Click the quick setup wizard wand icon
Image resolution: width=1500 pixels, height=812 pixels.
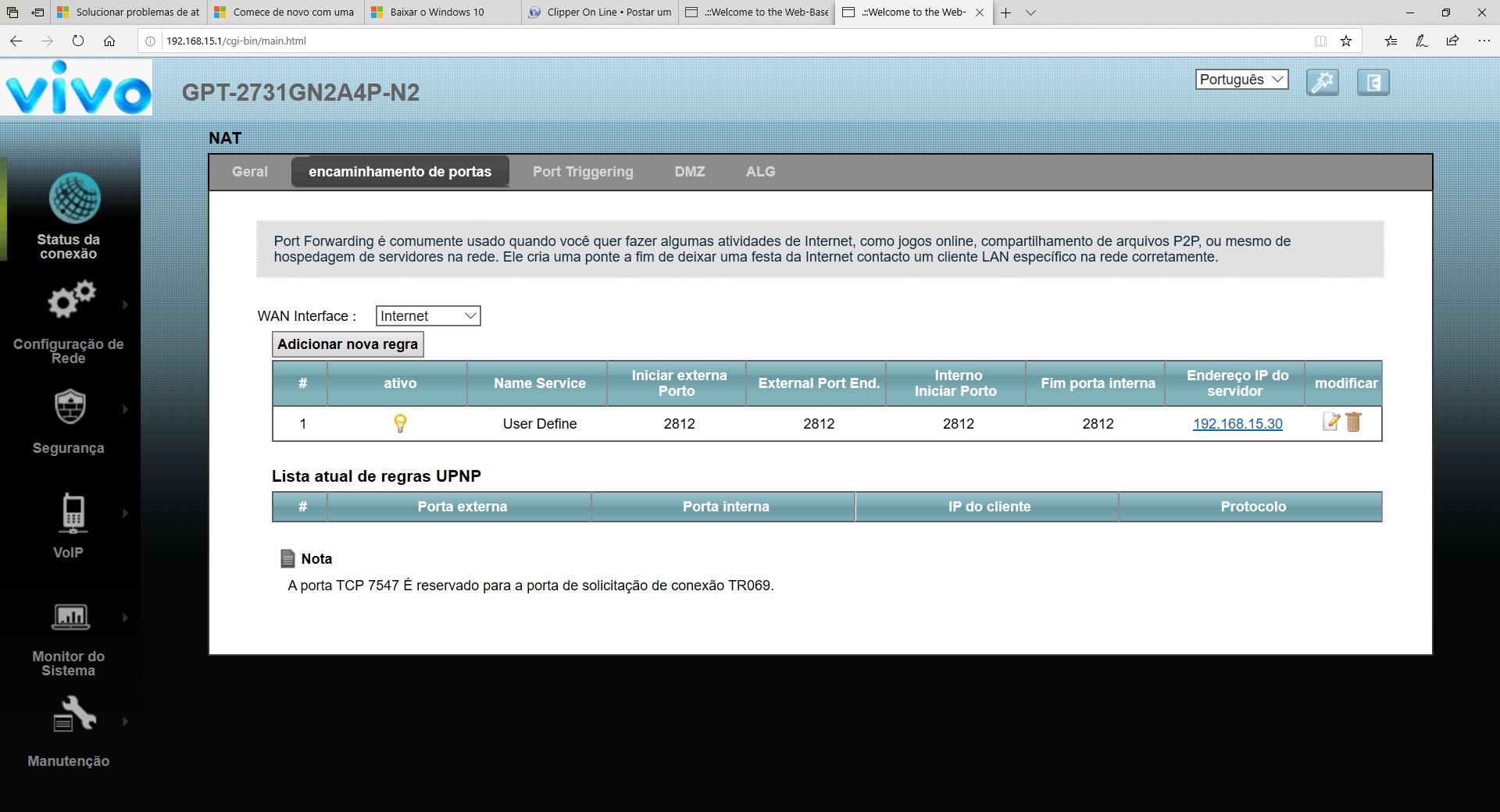click(x=1323, y=82)
